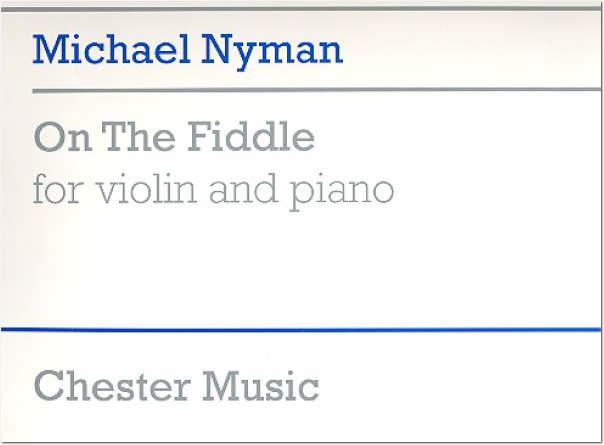Click the word "piano" in the subtitle
Viewport: 604px width, 445px height.
point(342,193)
